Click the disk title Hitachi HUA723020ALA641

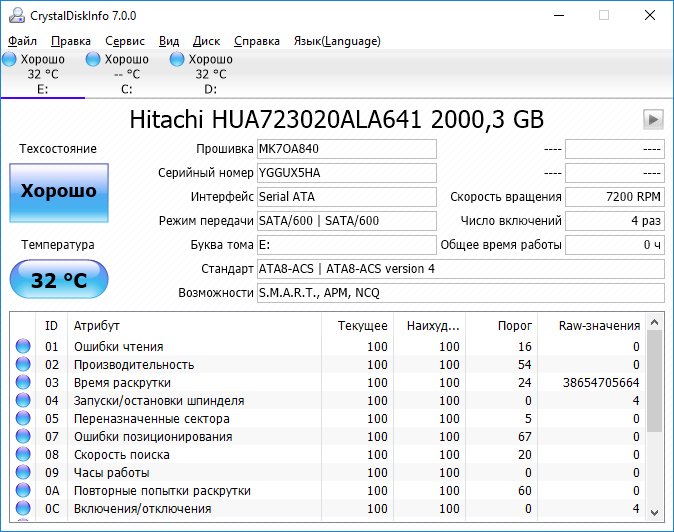click(x=275, y=119)
